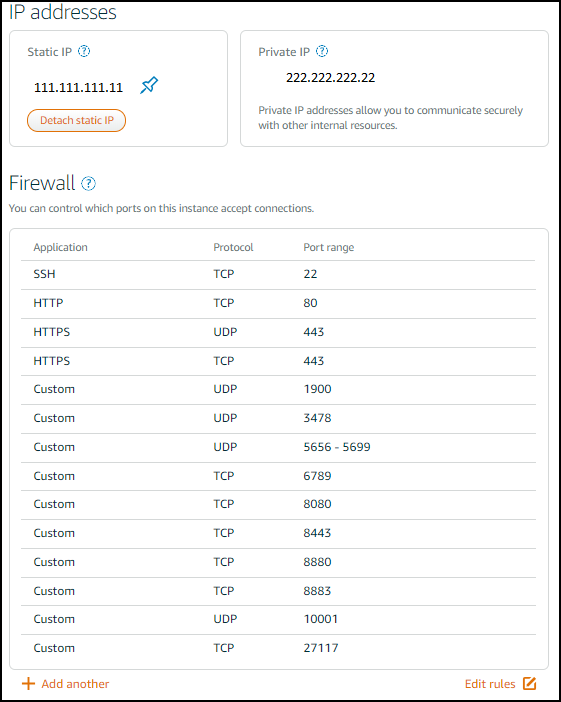Click the Firewall help question icon
The height and width of the screenshot is (702, 561).
[88, 184]
